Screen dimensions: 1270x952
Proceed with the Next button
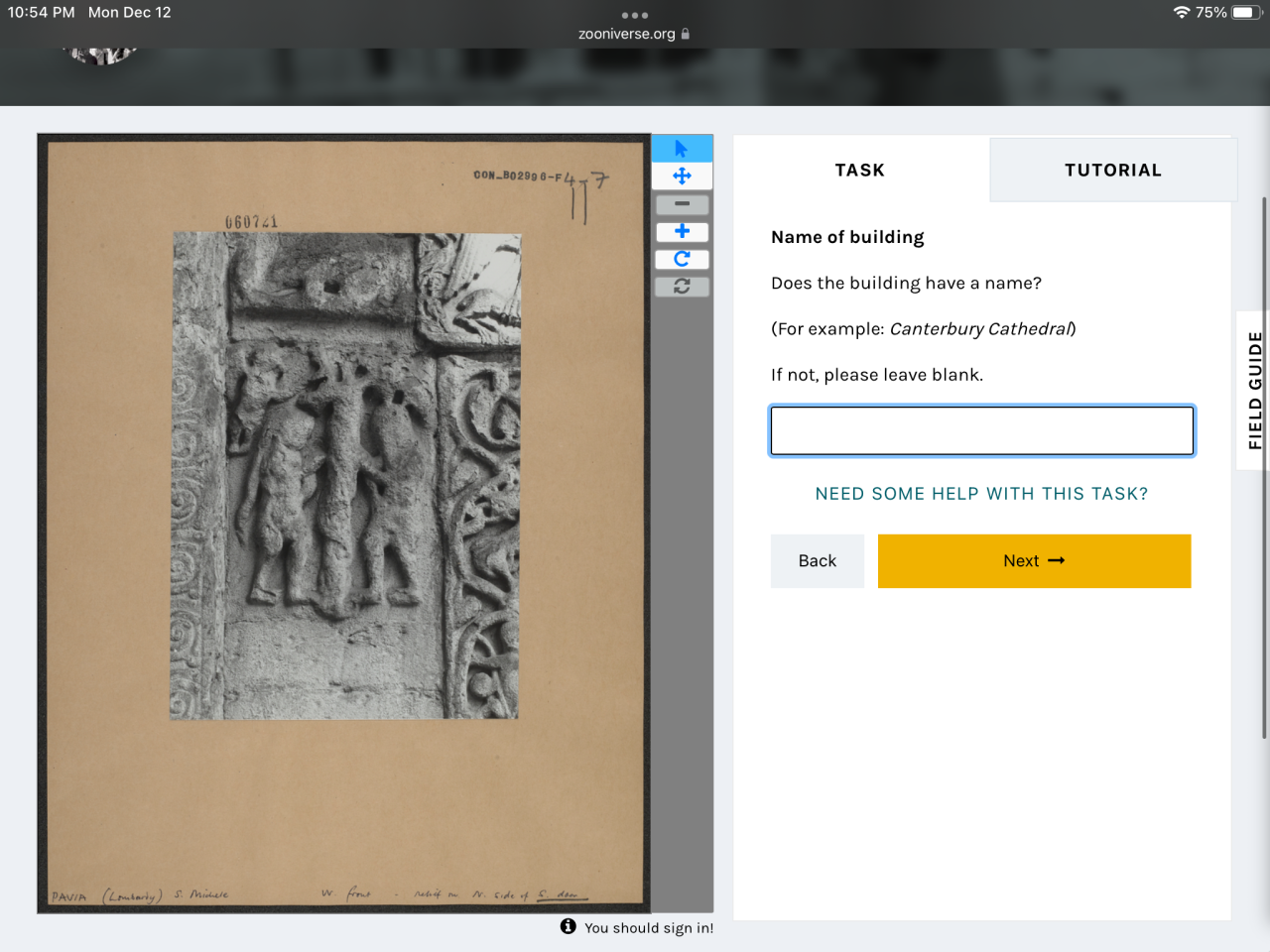tap(1034, 561)
